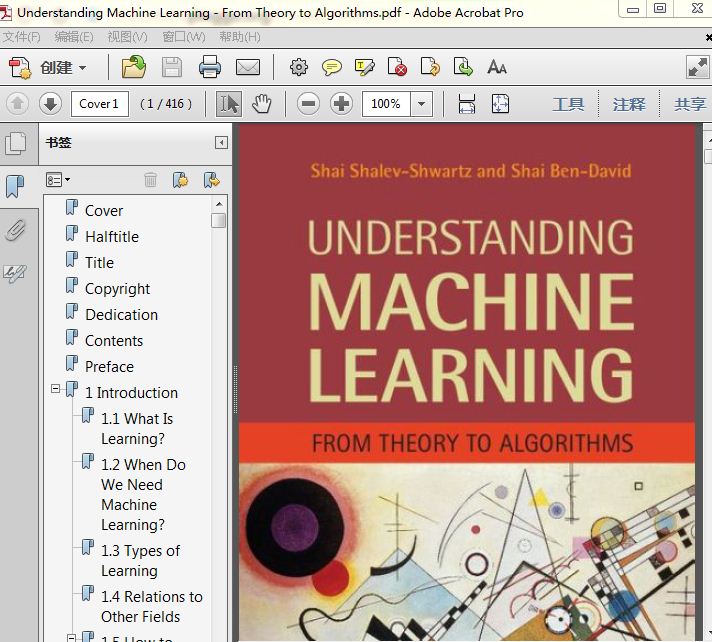Click the Save floppy disk icon
The image size is (712, 642).
tap(172, 68)
